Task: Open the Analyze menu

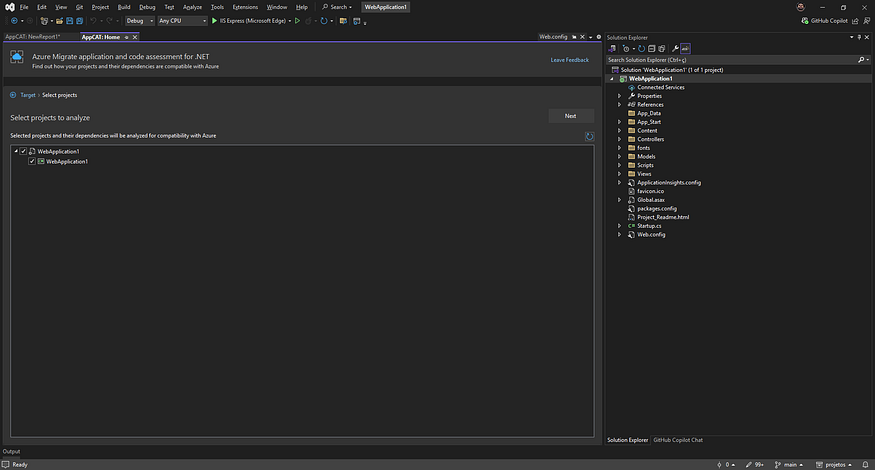Action: point(192,7)
